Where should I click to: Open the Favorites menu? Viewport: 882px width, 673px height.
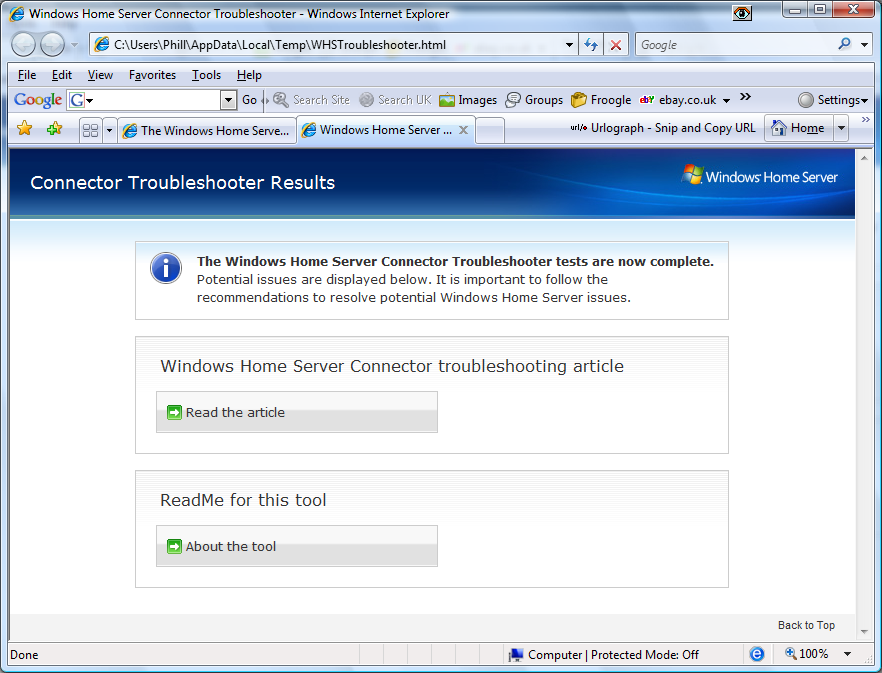pos(152,75)
